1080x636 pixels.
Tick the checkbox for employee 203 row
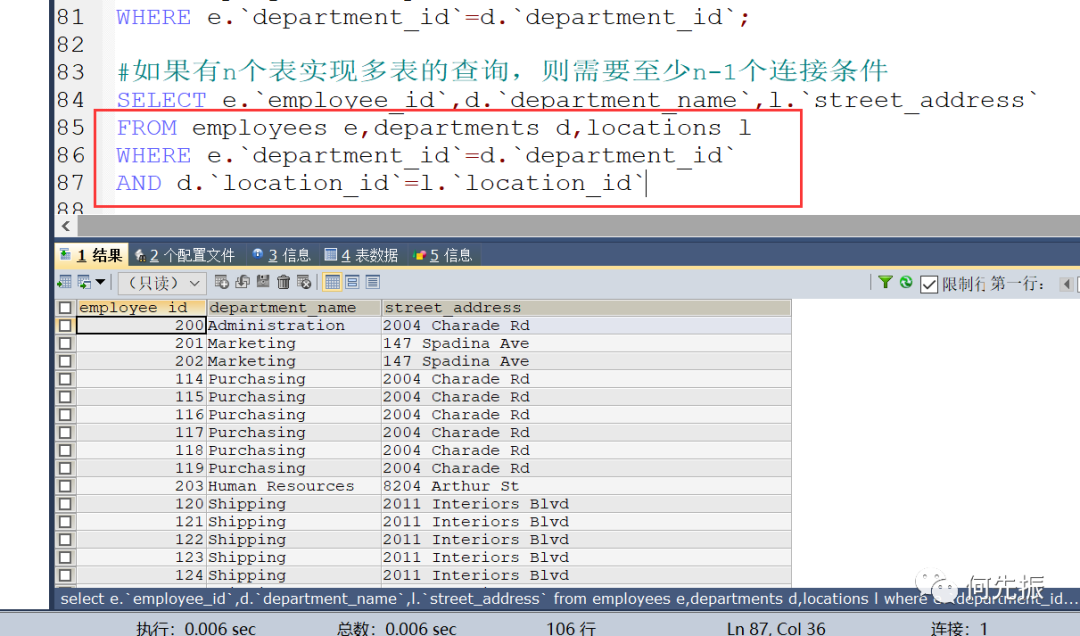(x=65, y=486)
